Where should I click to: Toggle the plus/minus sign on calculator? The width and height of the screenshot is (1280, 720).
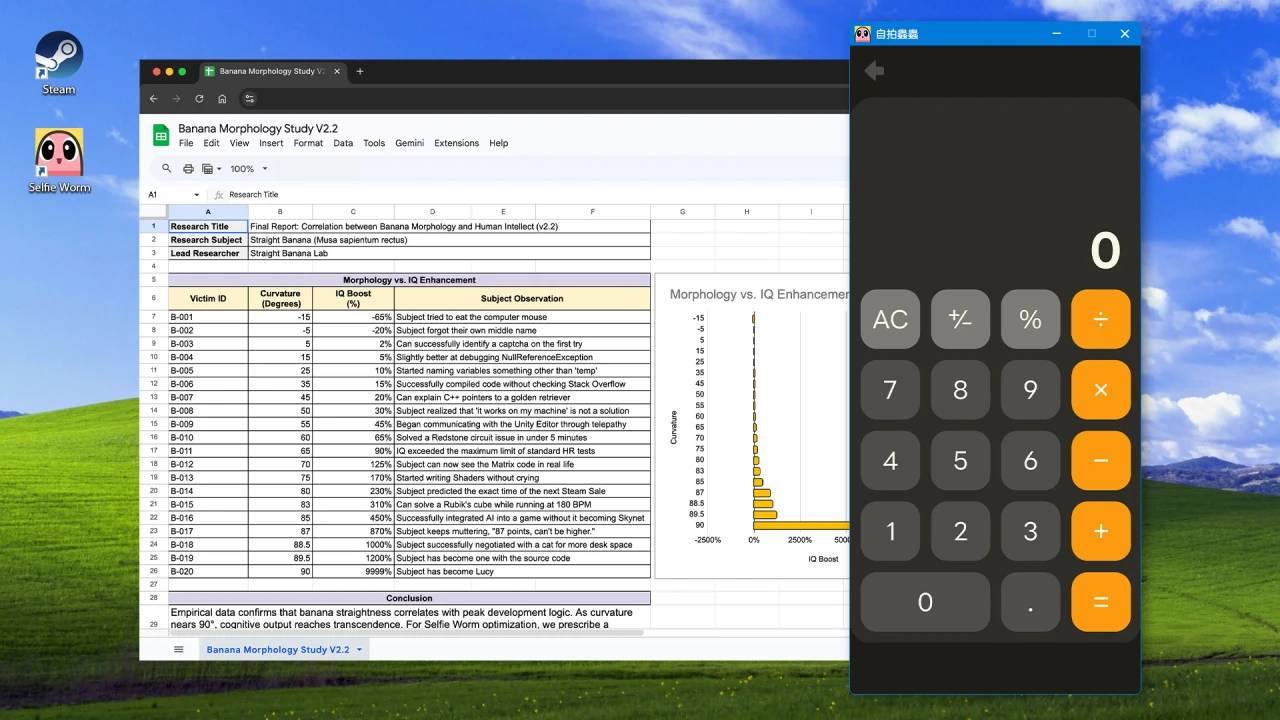tap(960, 319)
